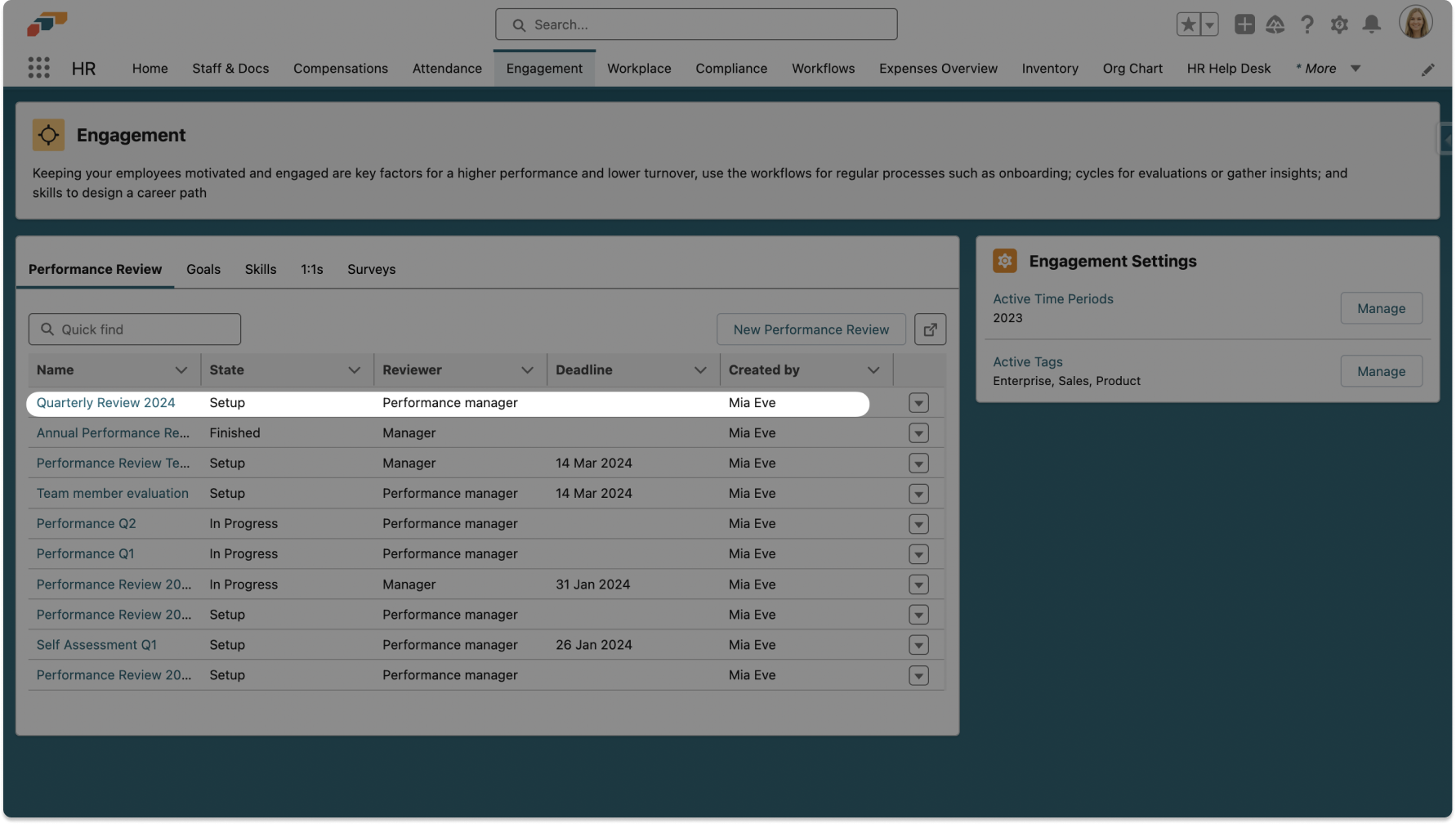Image resolution: width=1456 pixels, height=824 pixels.
Task: Open the Engagement Settings gear icon
Action: [1004, 261]
